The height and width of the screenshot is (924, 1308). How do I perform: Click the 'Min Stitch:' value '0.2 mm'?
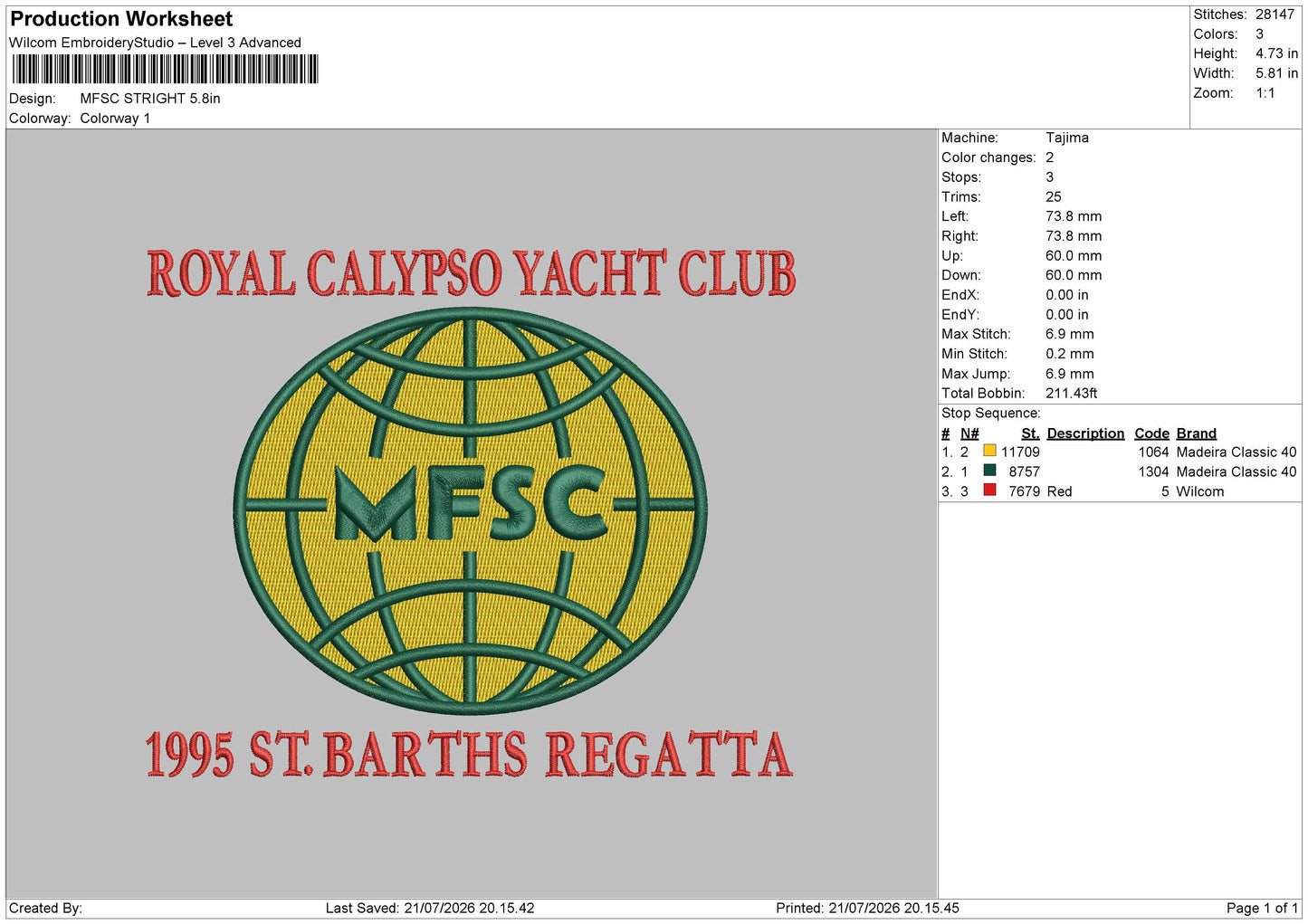tap(1070, 354)
